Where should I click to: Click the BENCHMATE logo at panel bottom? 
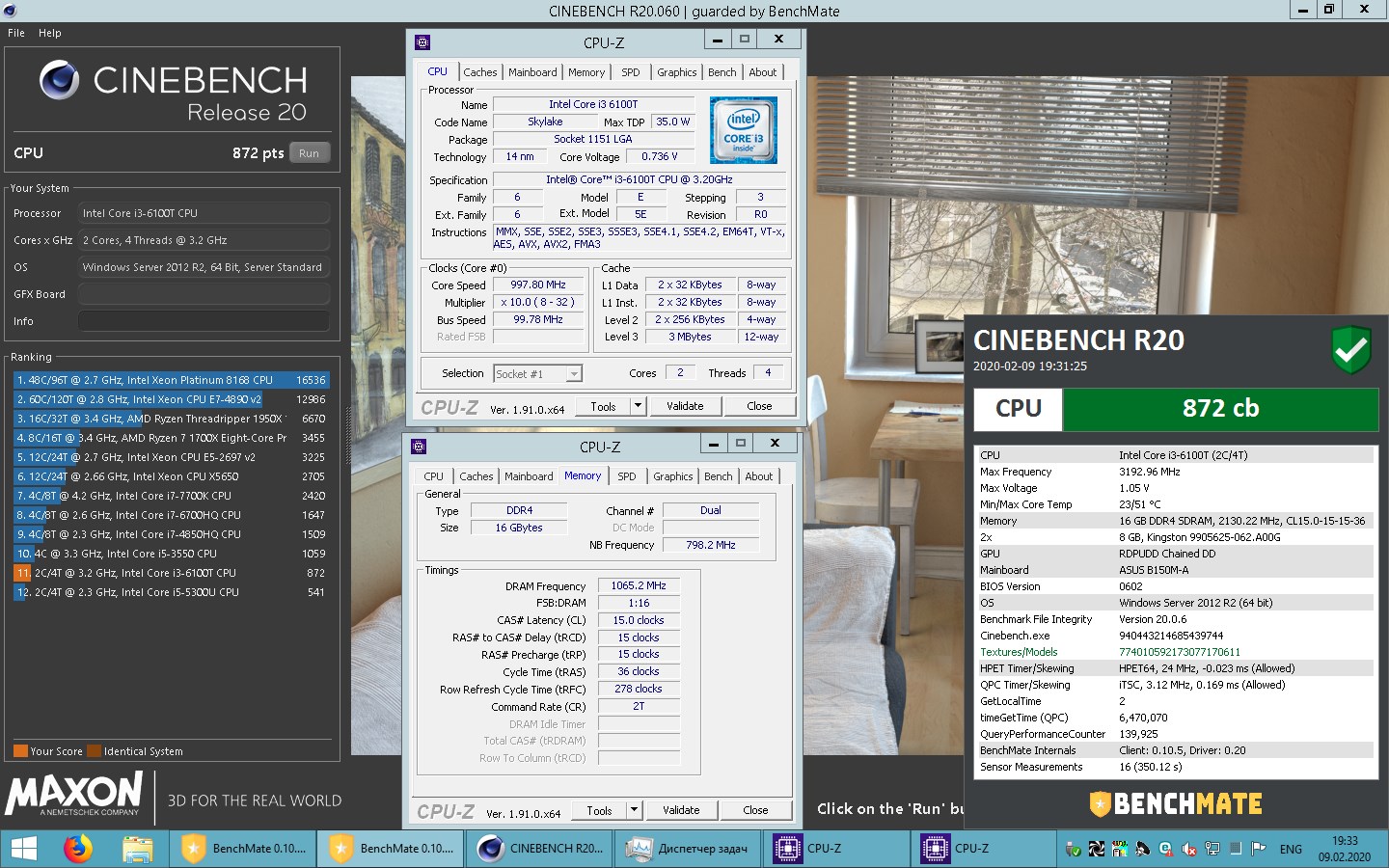pos(1176,803)
